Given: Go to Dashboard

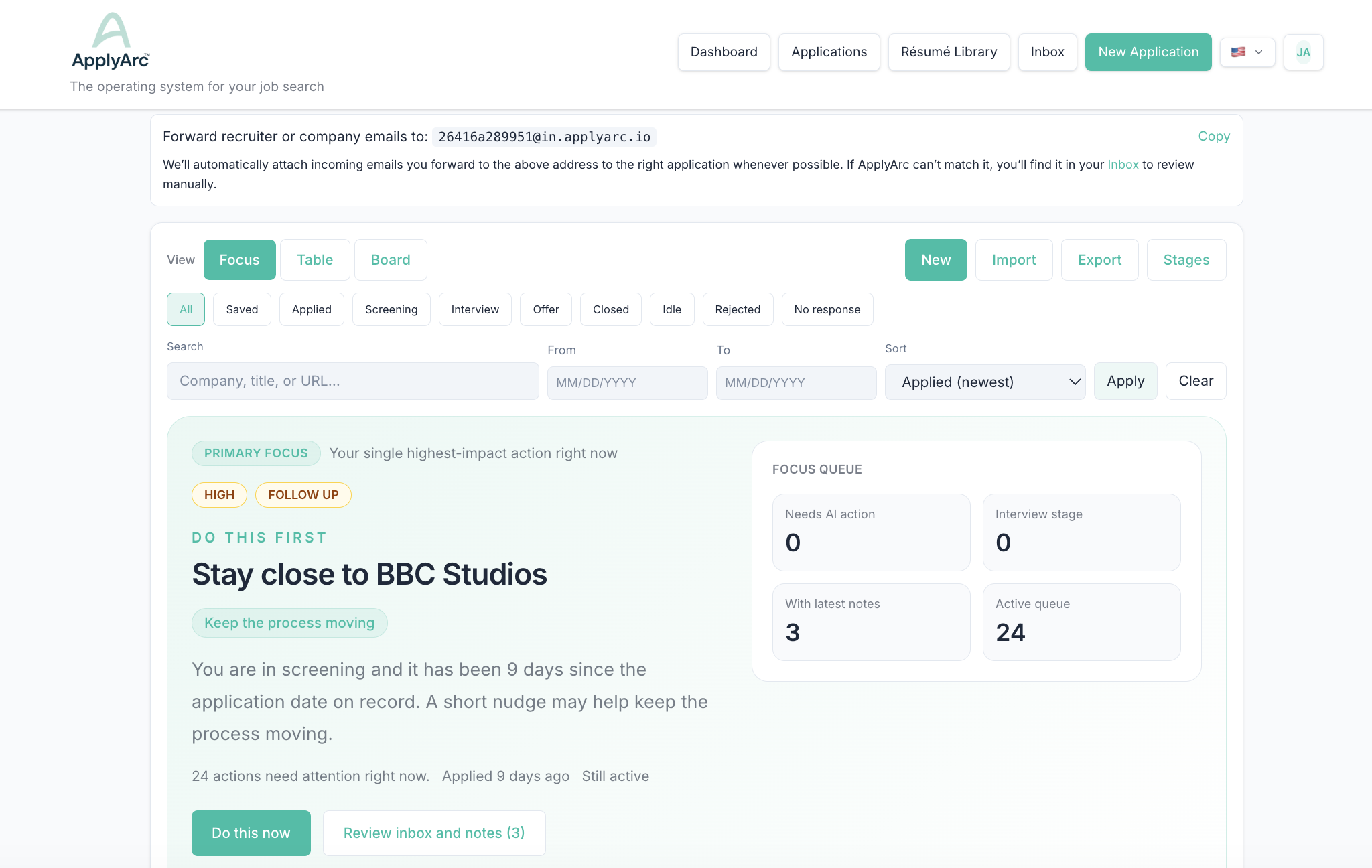Looking at the screenshot, I should tap(724, 52).
